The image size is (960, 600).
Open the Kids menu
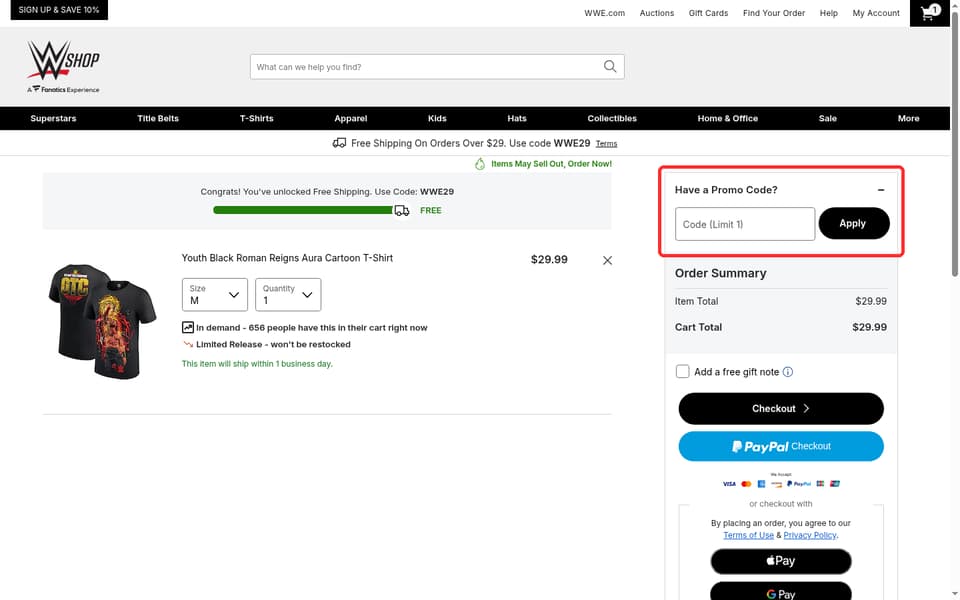437,118
